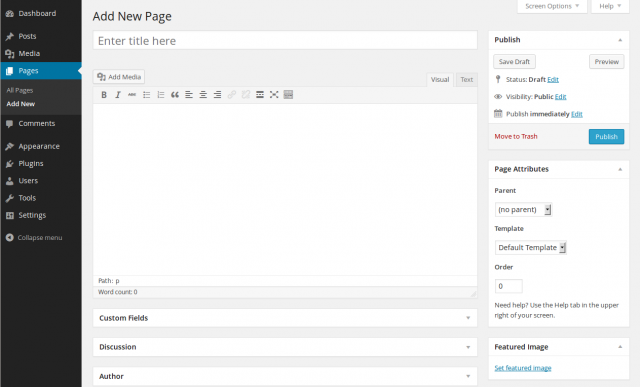Insert a blockquote using the quote icon
Viewport: 640px width, 387px height.
175,95
